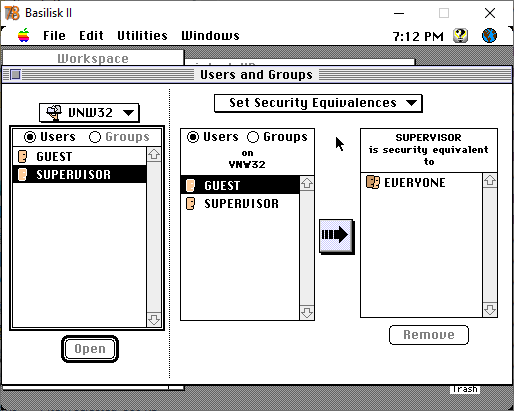
Task: Close the Users and Groups window box
Action: [x=15, y=74]
